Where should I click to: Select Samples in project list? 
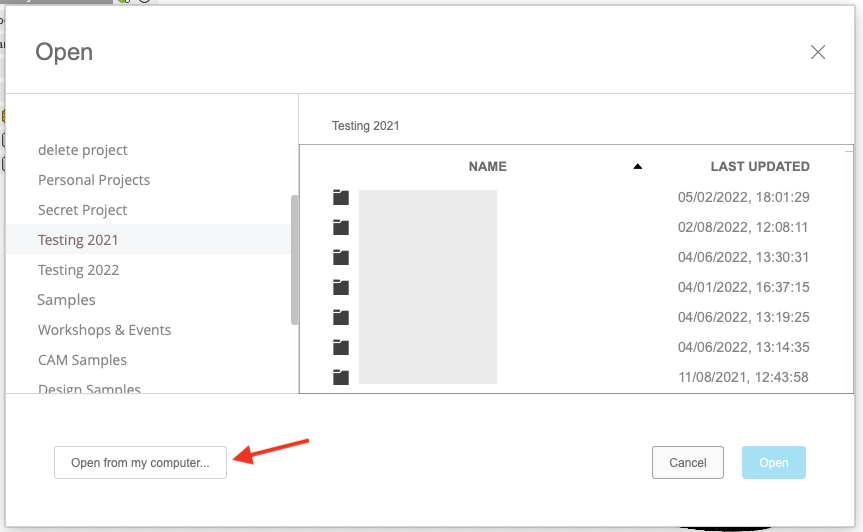[x=67, y=300]
